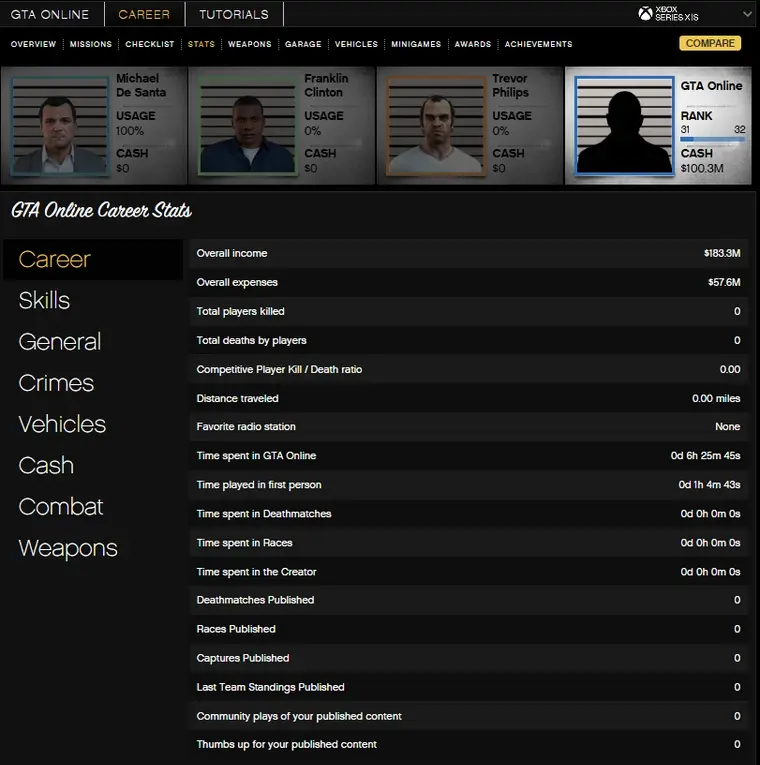Select Michael De Santa's mugshot portrait

point(58,126)
